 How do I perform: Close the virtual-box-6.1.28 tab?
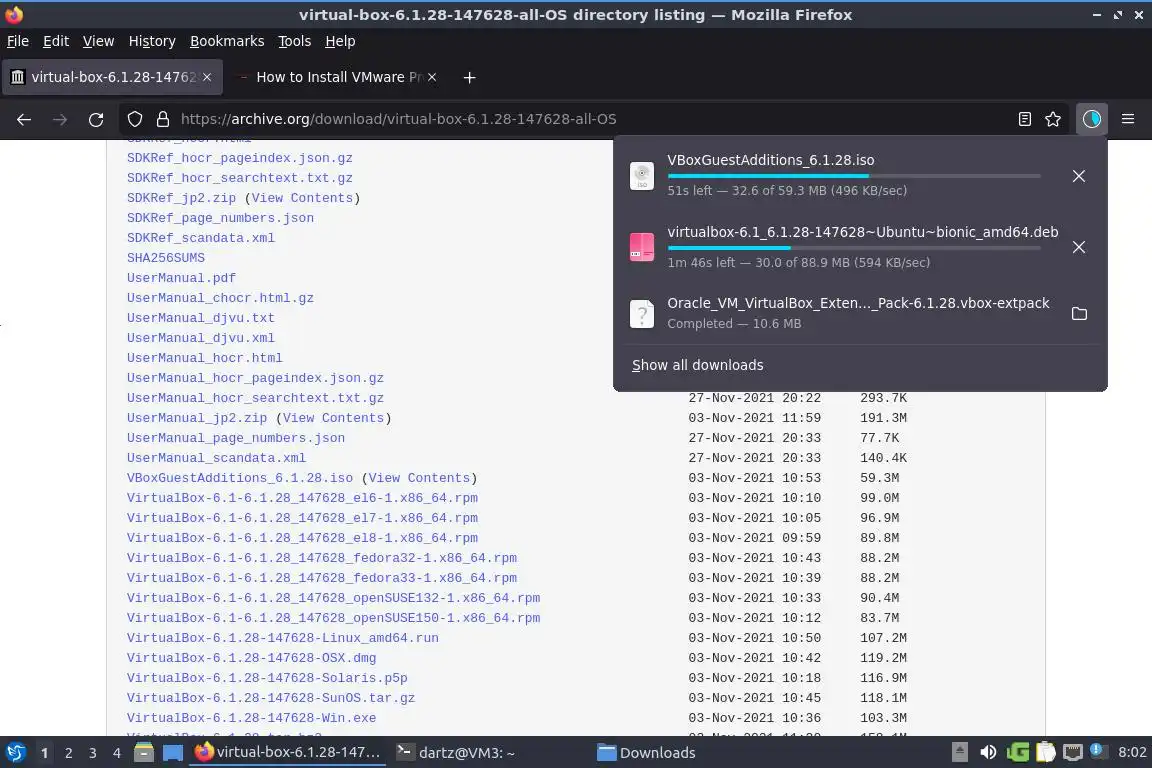pos(207,77)
